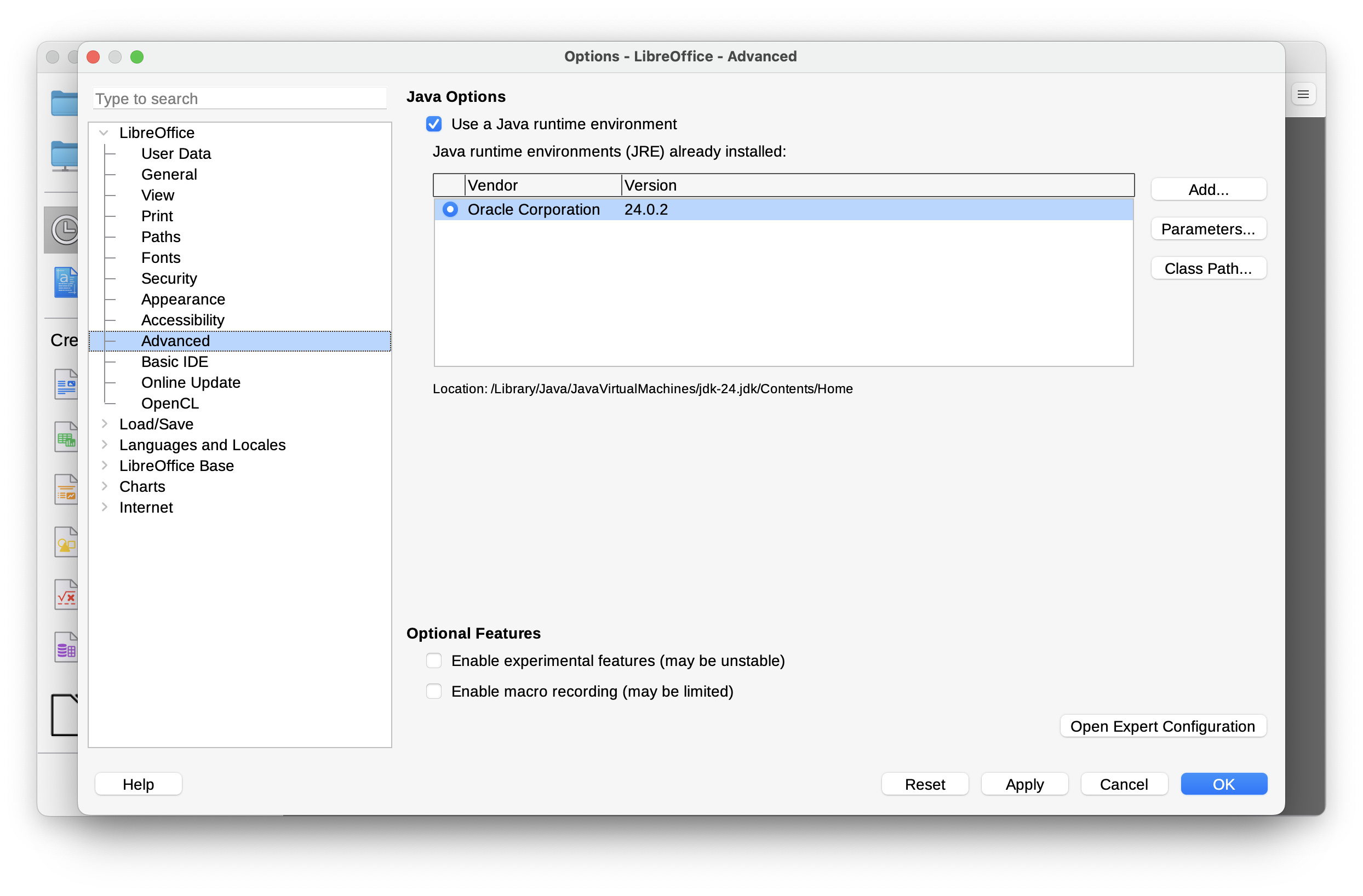This screenshot has height=896, width=1363.
Task: Click the Type to search field
Action: 239,99
